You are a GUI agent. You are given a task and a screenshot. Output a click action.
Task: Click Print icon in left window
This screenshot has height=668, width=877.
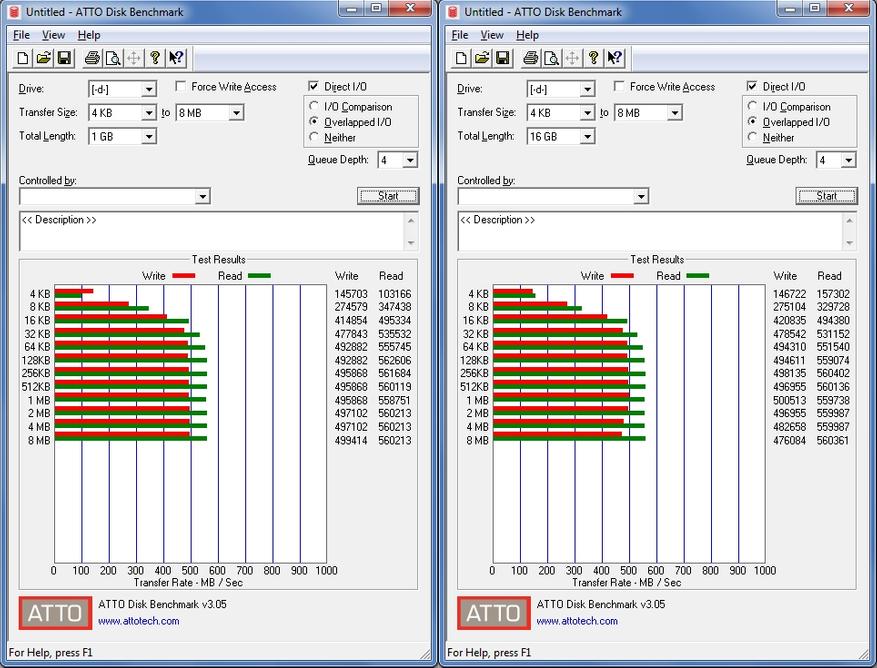[92, 58]
